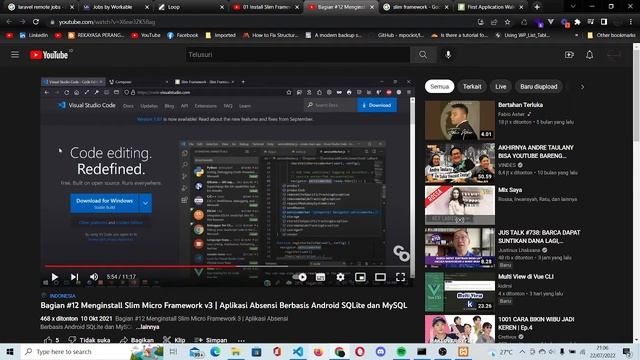Select the Live filter chip
Image resolution: width=640 pixels, height=360 pixels.
click(x=500, y=87)
